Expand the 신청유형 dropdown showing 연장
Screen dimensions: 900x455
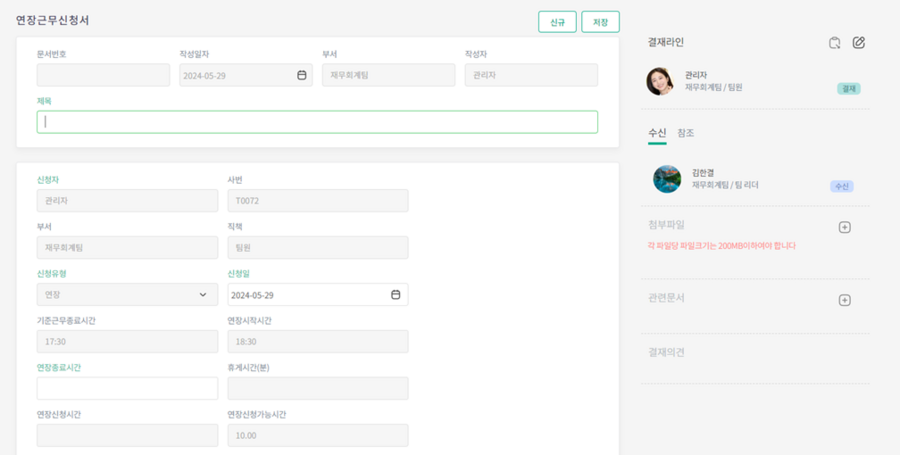click(x=127, y=295)
